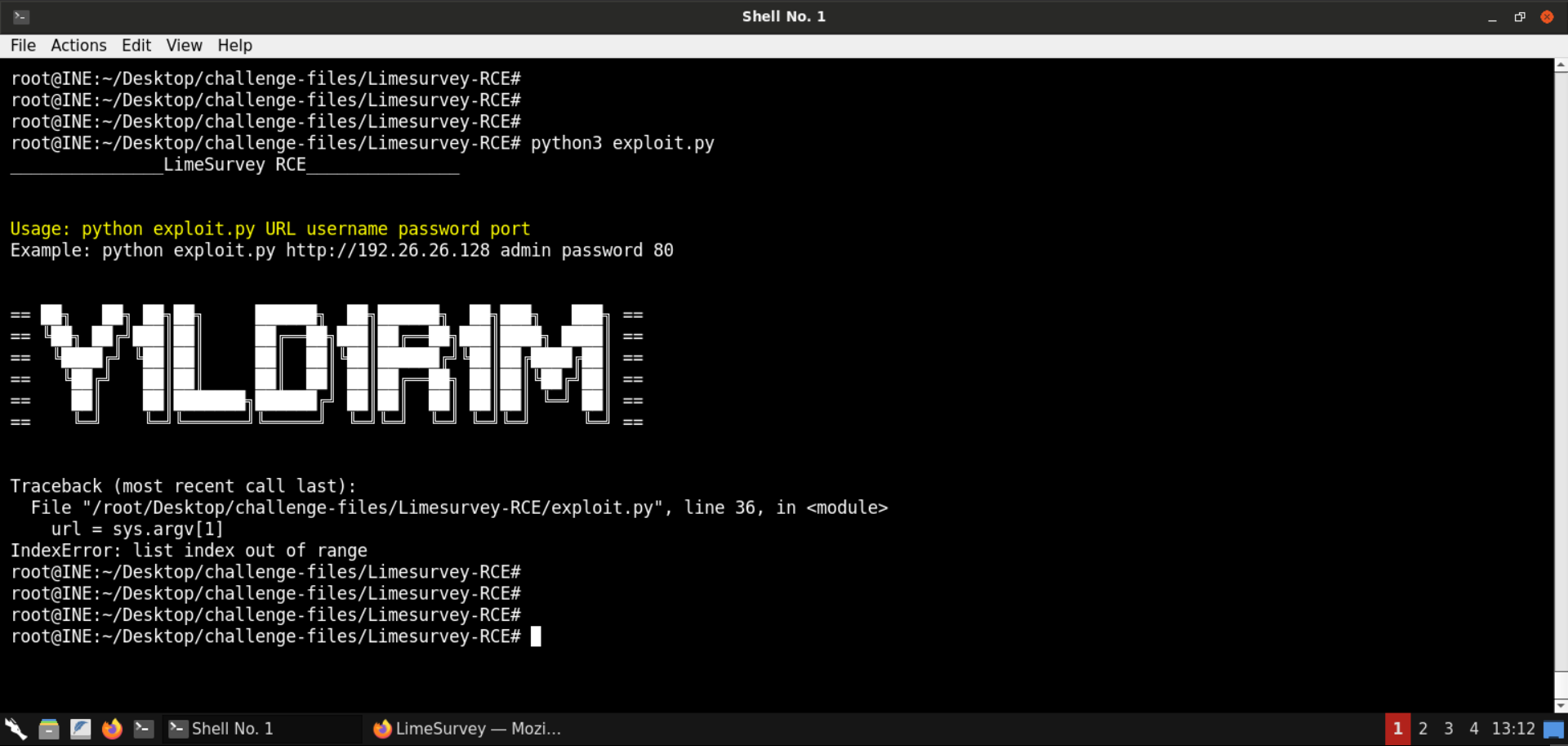The height and width of the screenshot is (746, 1568).
Task: Open the File menu
Action: [23, 46]
